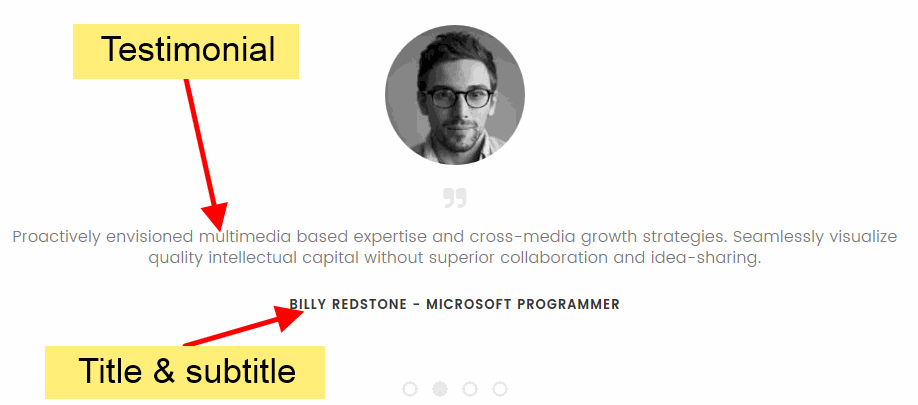
Task: Click the name BILLY REDSTONE
Action: 348,304
